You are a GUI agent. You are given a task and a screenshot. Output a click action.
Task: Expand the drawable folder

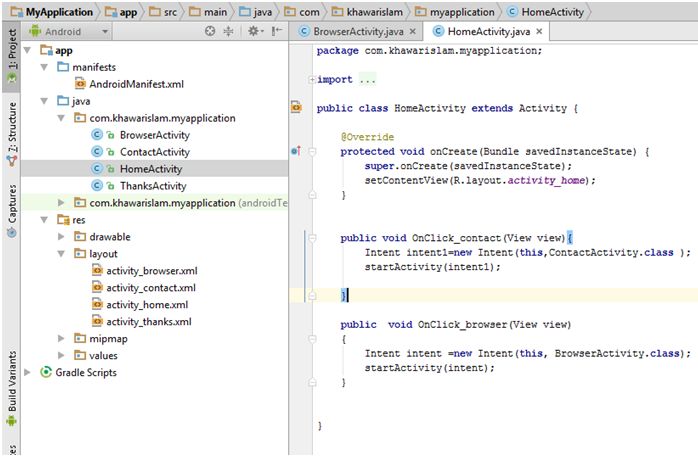point(62,237)
